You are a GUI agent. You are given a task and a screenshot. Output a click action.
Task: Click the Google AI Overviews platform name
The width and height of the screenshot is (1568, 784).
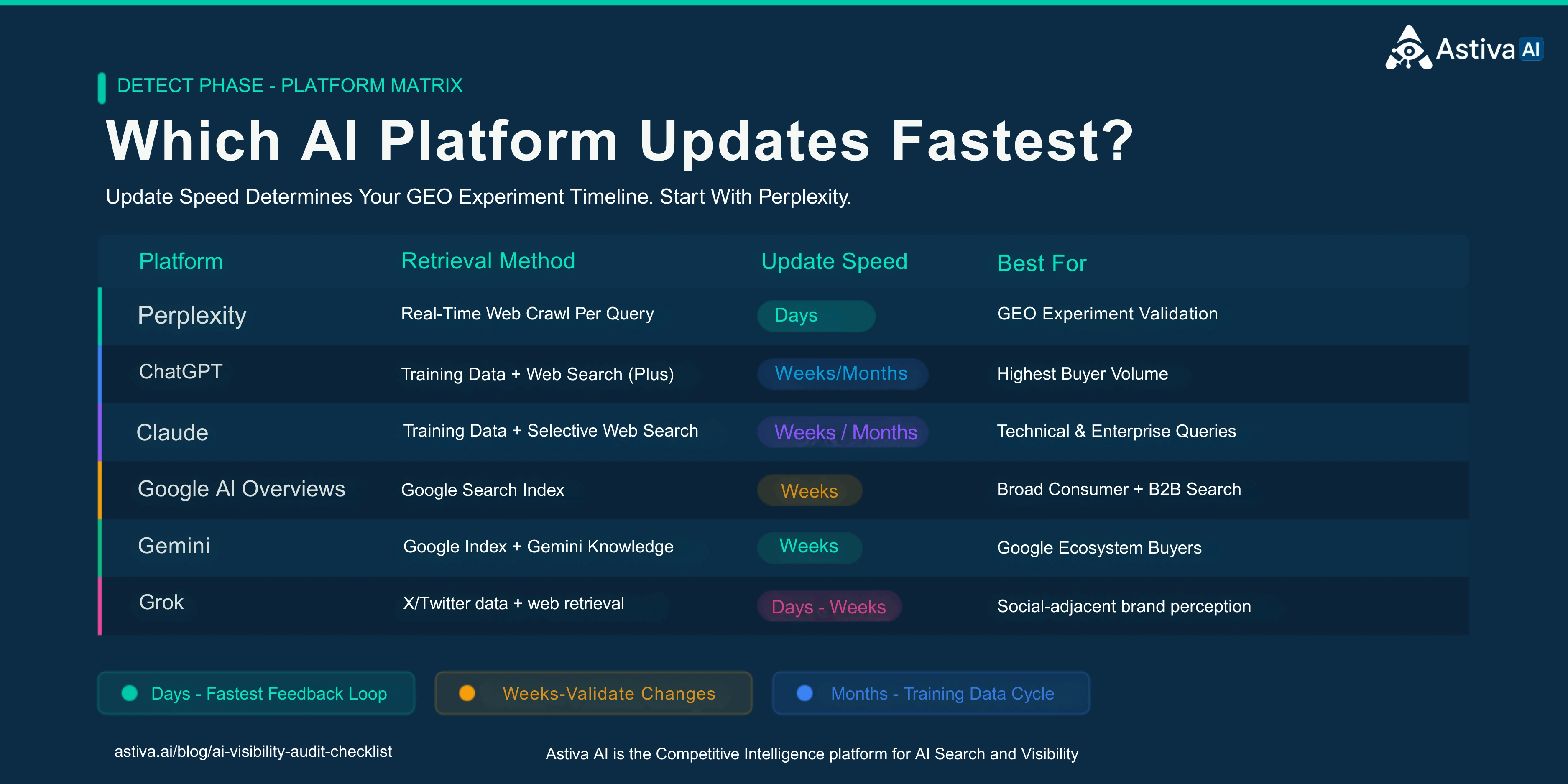[x=241, y=489]
